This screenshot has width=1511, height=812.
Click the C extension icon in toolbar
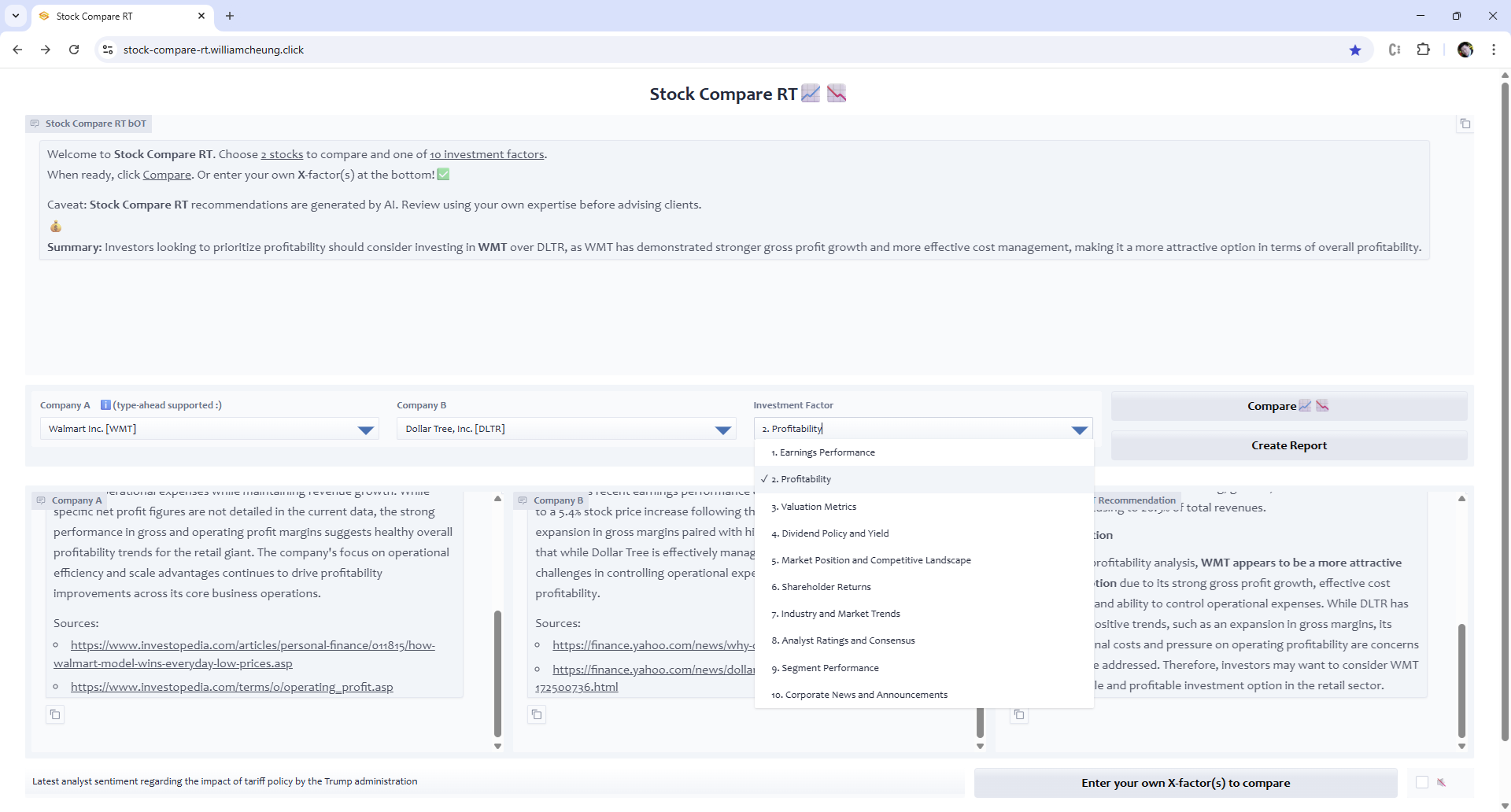tap(1395, 50)
